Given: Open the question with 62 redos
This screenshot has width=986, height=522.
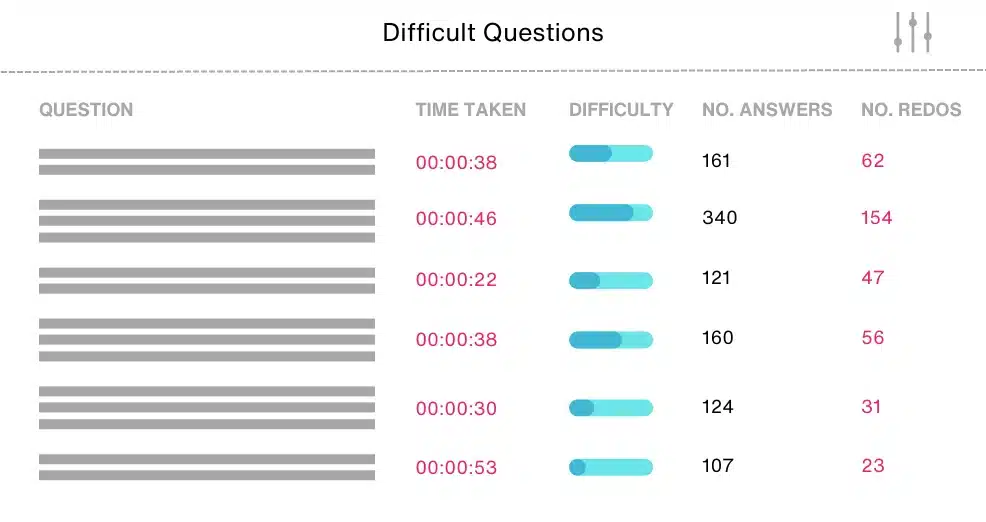Looking at the screenshot, I should click(207, 162).
